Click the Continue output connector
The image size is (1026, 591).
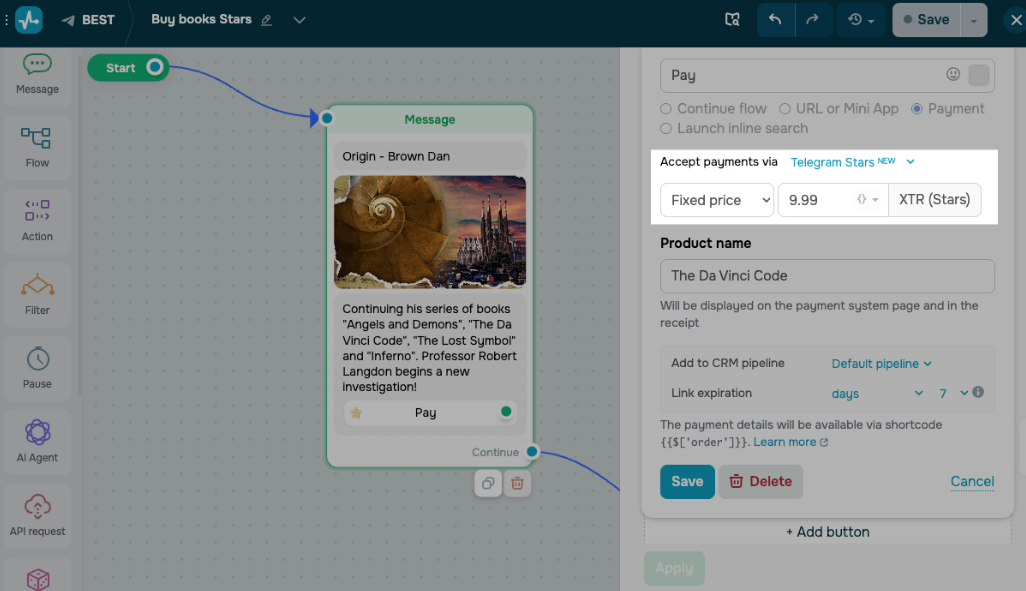click(532, 452)
